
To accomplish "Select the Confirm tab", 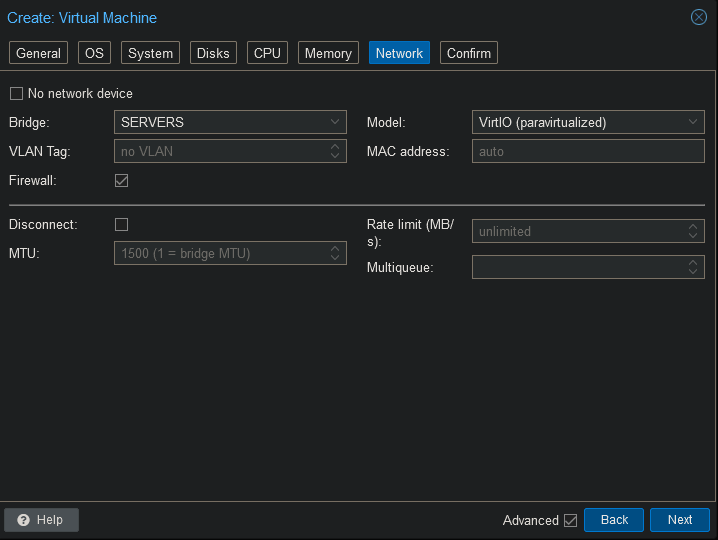I will 468,53.
